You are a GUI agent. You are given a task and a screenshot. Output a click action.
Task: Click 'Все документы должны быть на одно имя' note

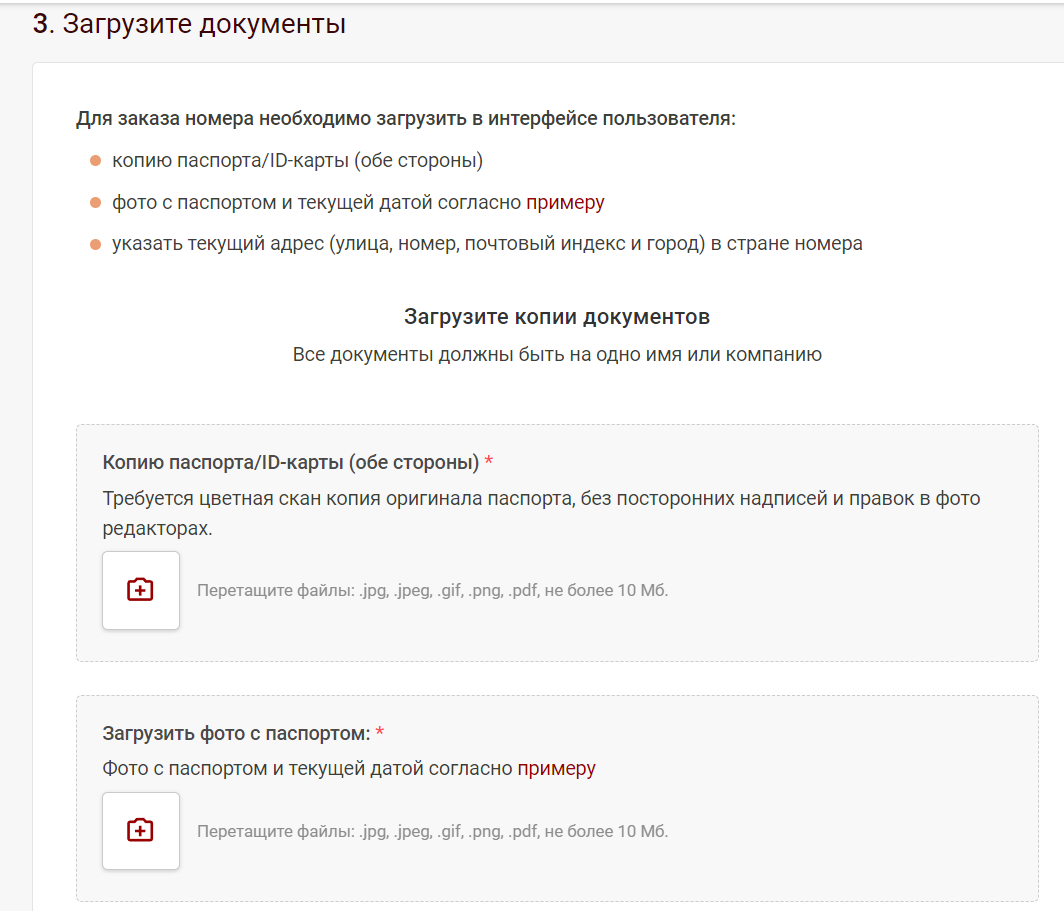click(557, 355)
